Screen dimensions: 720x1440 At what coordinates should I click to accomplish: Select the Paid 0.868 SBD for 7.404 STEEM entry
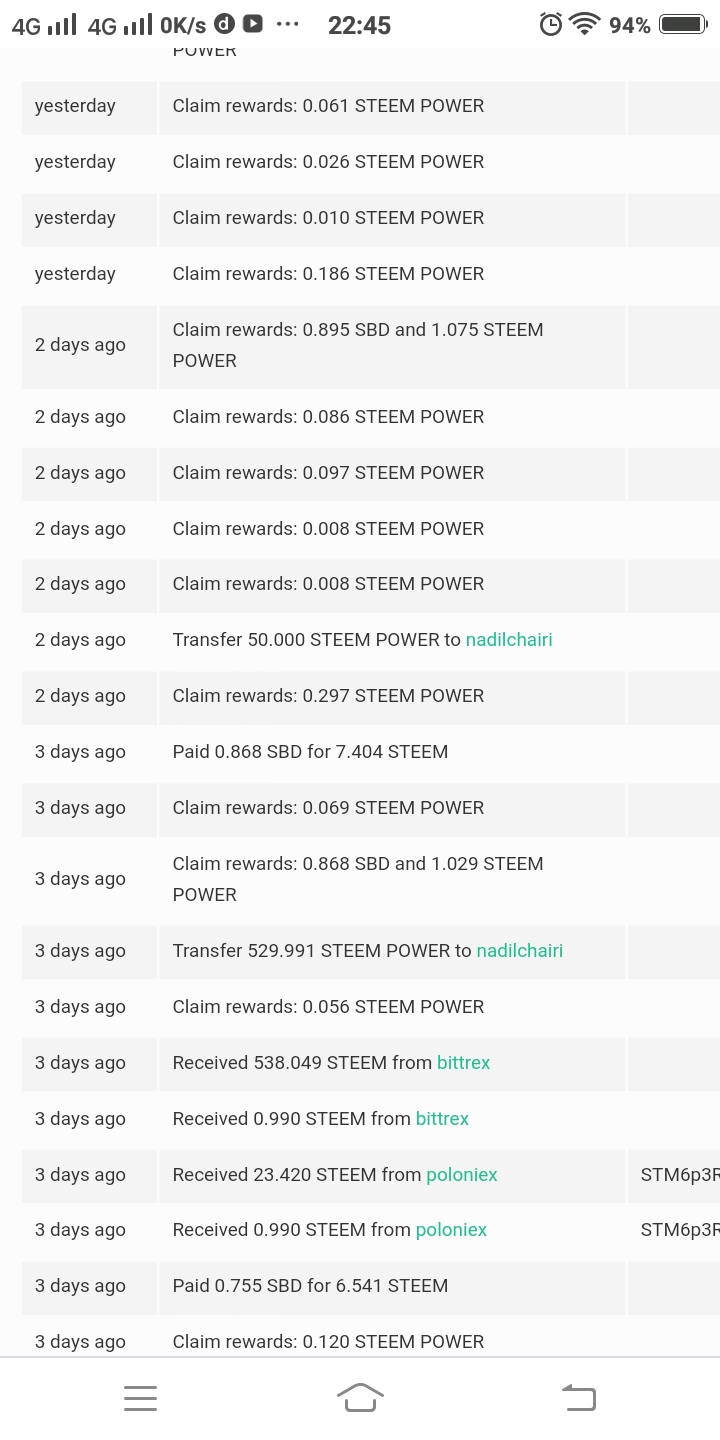point(310,752)
